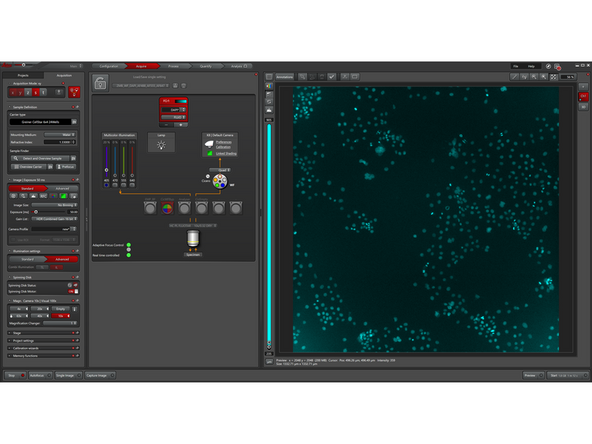Click the unlocked padlock settings icon

click(x=100, y=83)
